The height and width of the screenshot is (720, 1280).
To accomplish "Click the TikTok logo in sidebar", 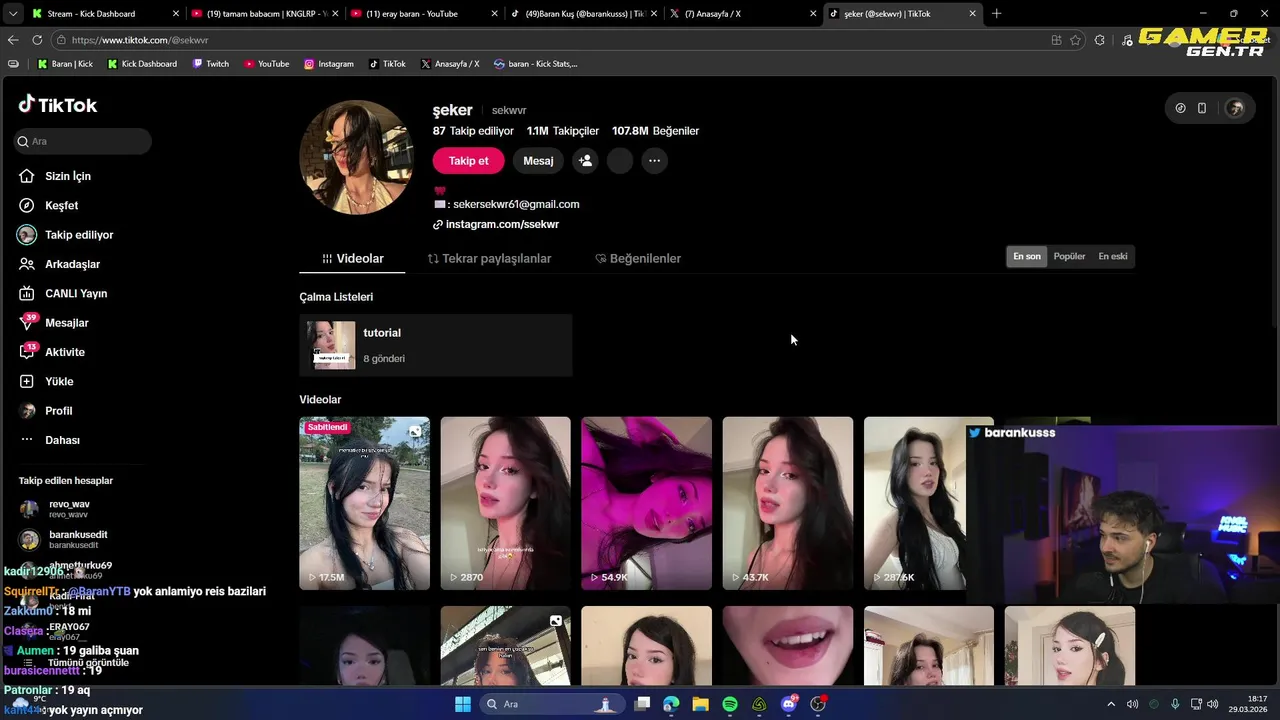I will point(57,105).
